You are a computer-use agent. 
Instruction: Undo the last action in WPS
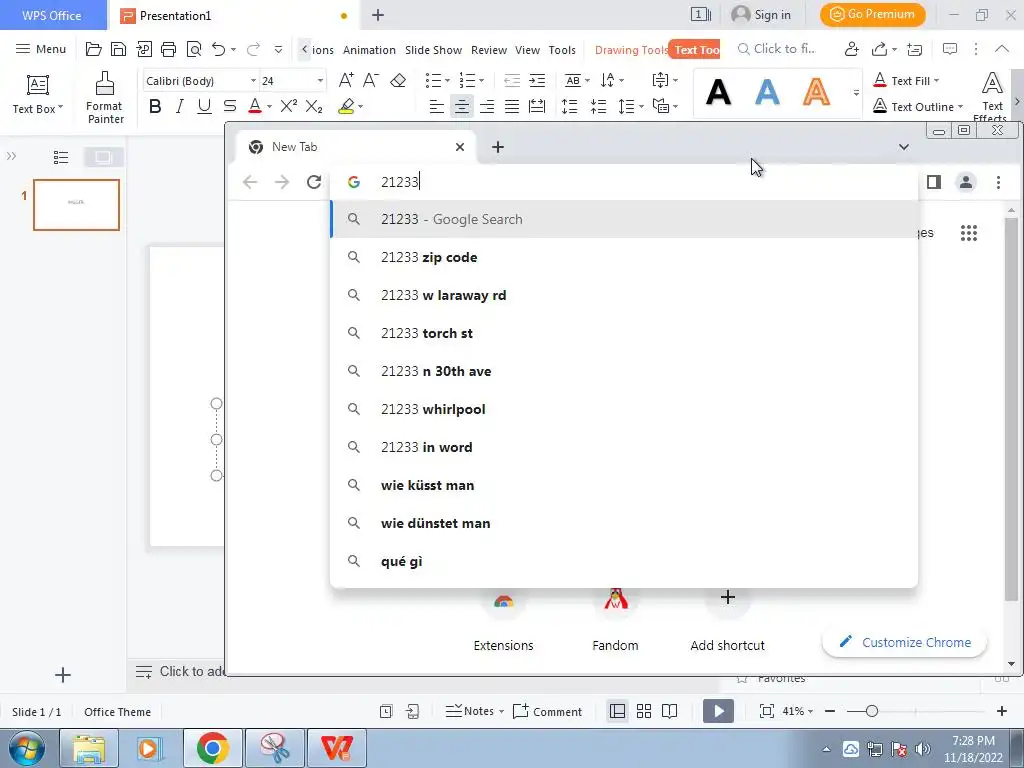(x=219, y=49)
